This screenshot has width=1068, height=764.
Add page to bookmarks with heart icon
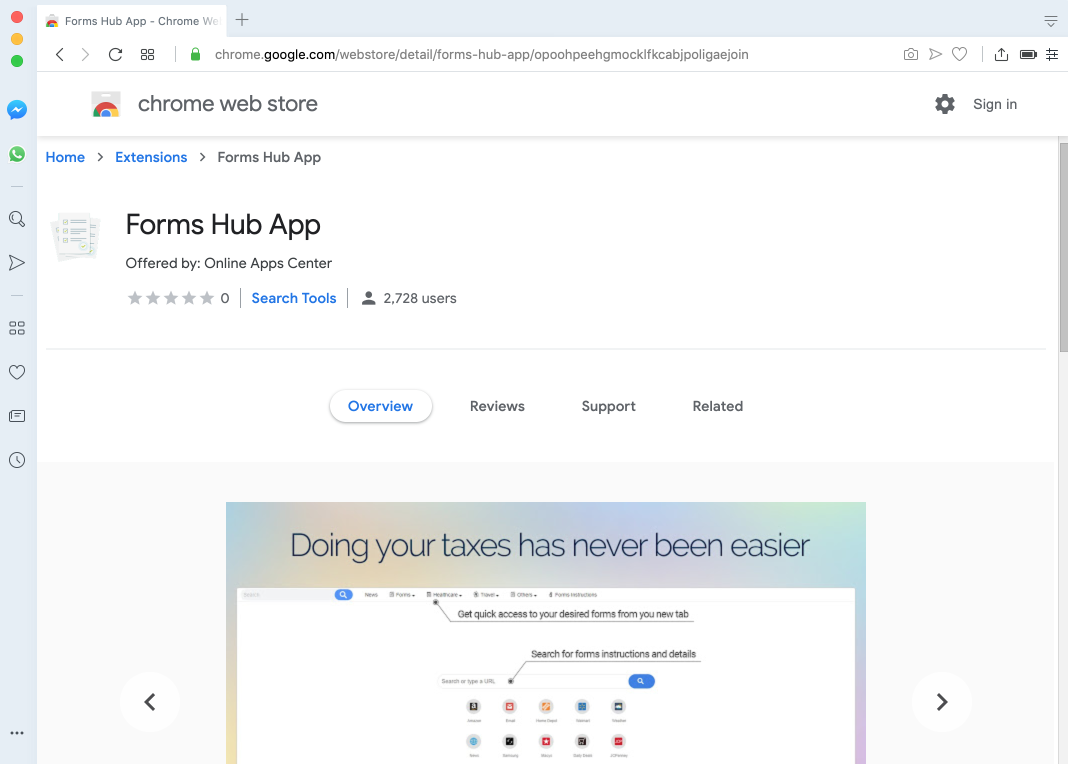point(959,55)
